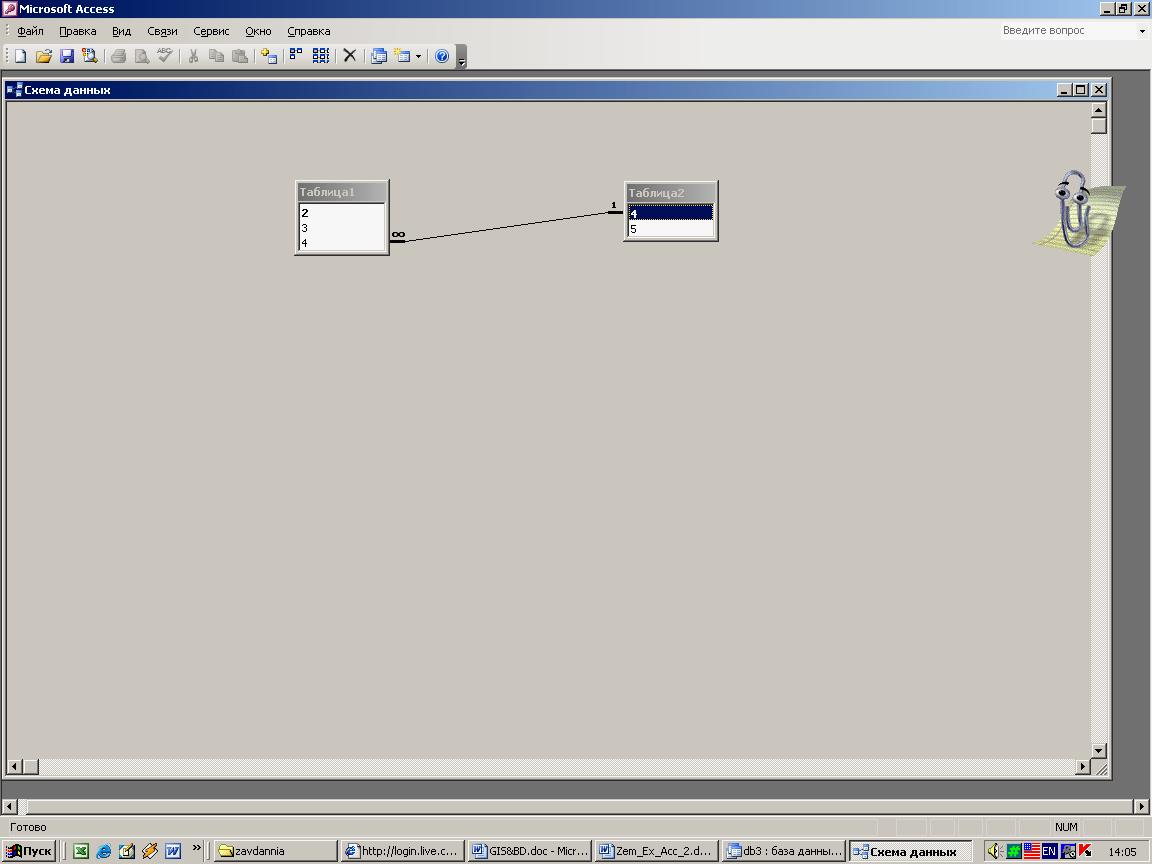Expand the toolbar options chevron
The image size is (1152, 864).
click(461, 57)
